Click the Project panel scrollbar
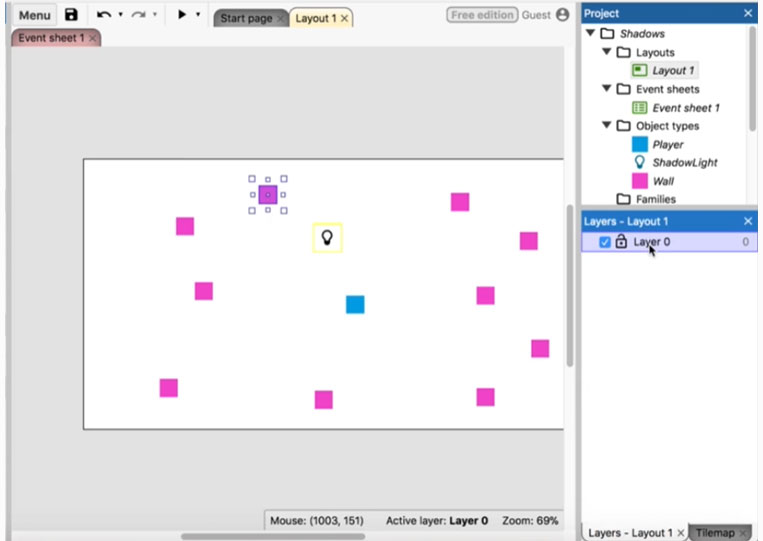Screen dimensions: 763x541 click(x=752, y=78)
